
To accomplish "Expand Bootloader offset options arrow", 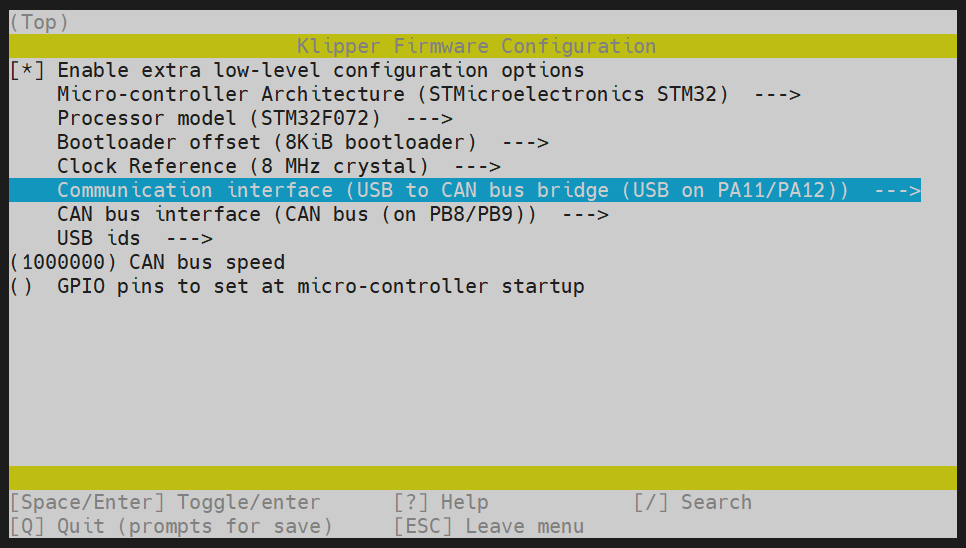I will point(526,143).
